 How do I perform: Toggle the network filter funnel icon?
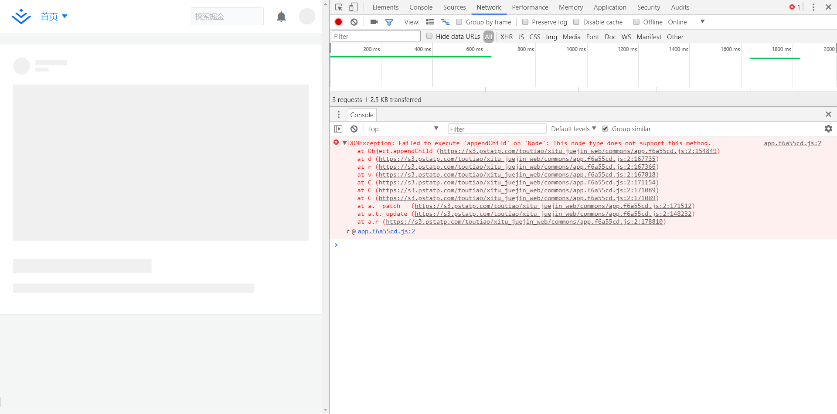coord(389,21)
